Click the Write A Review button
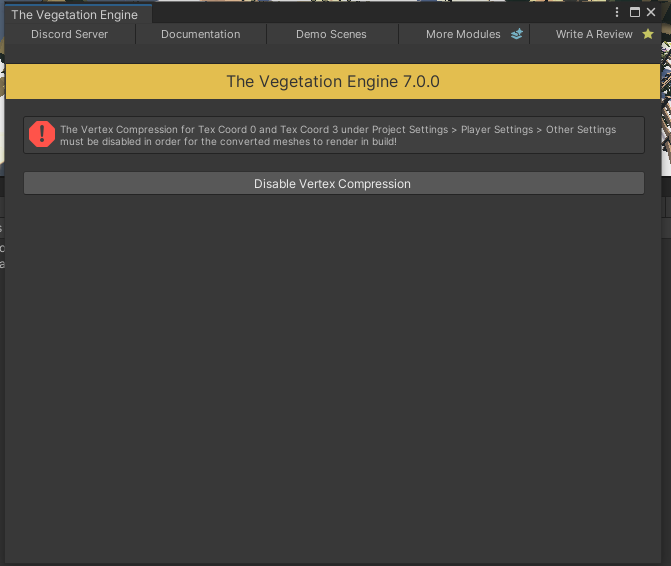The image size is (671, 566). pos(595,34)
